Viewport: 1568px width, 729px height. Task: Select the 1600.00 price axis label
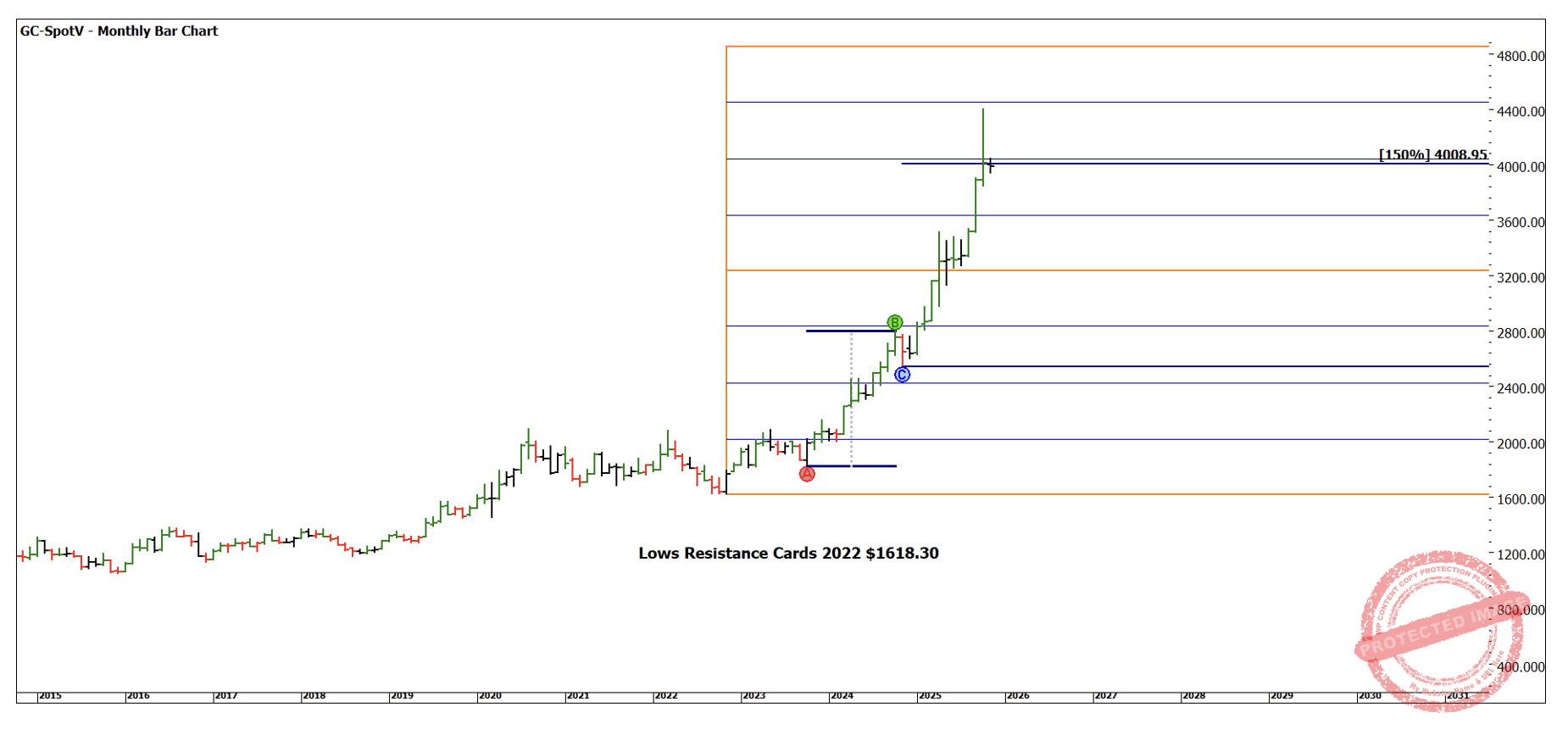(x=1521, y=499)
